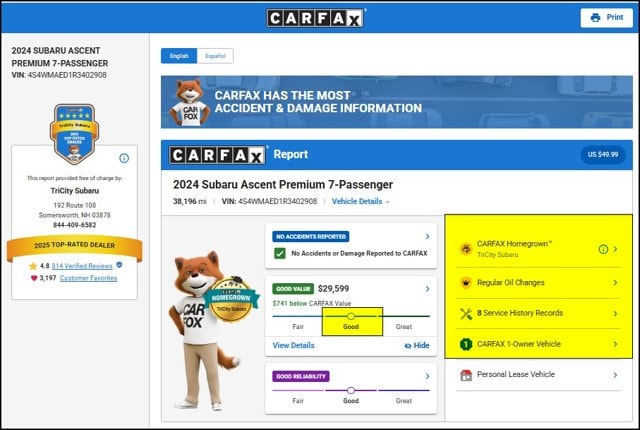Click the Print button
Screen dimensions: 640x430
(607, 18)
